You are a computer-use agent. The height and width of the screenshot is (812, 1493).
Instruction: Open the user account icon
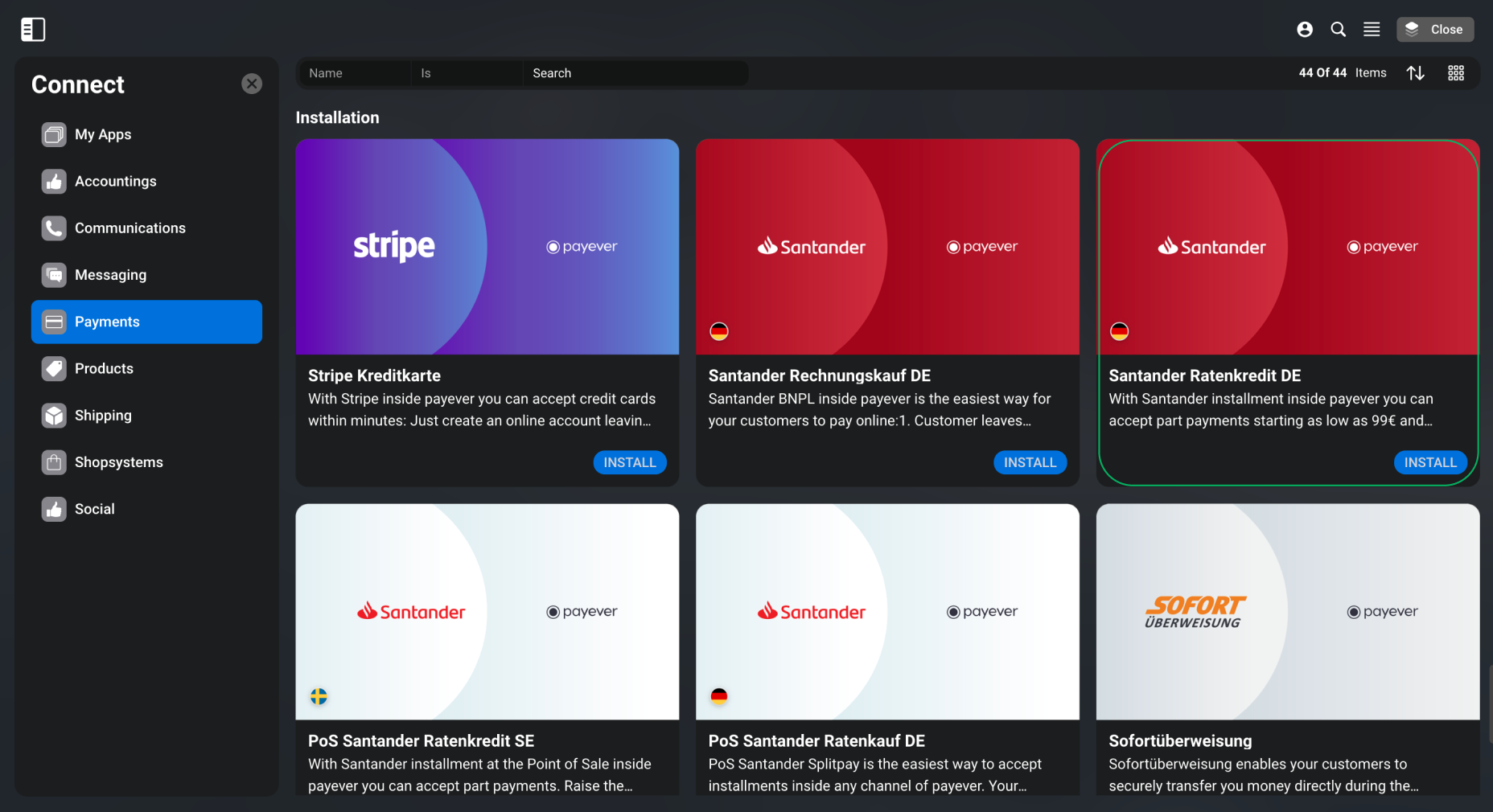pyautogui.click(x=1305, y=30)
